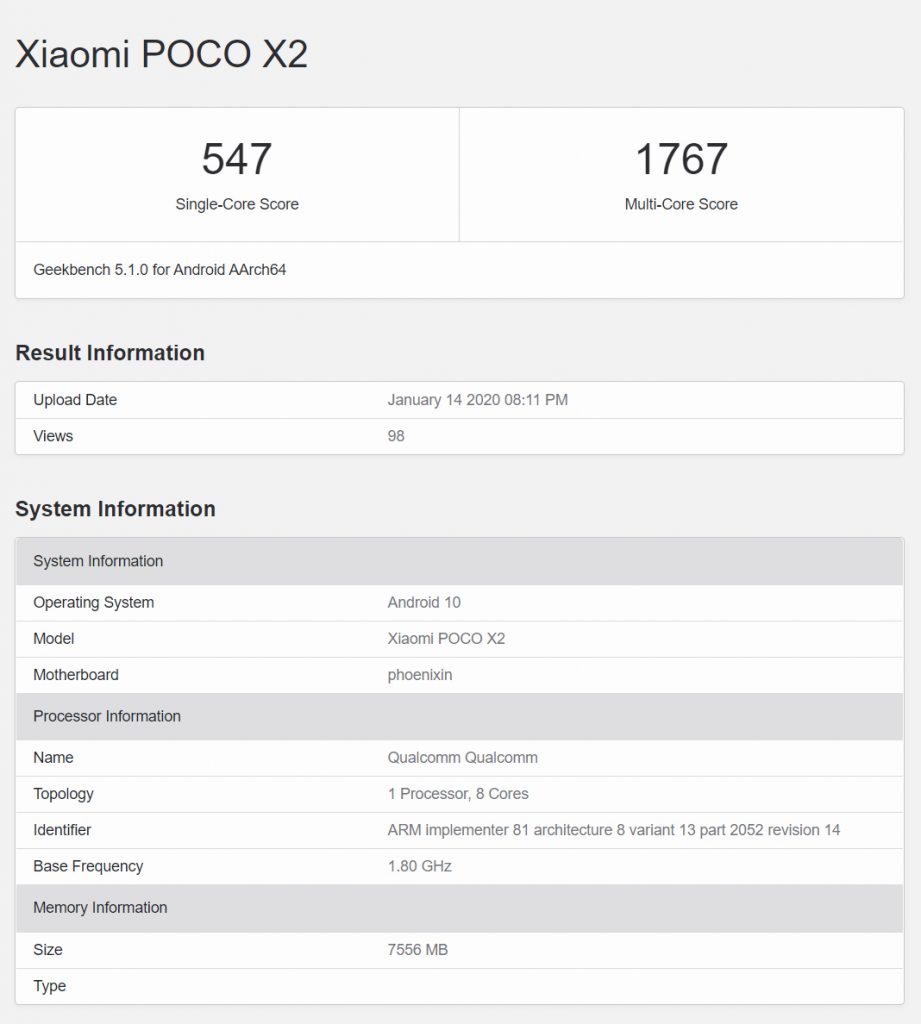Click the upload date January 14 2020 value

click(x=477, y=400)
